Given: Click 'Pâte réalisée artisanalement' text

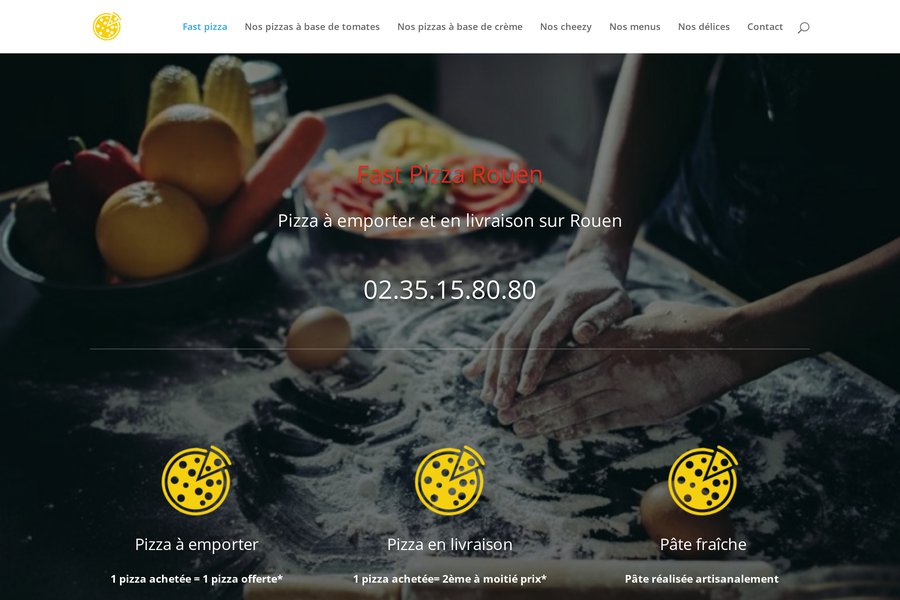Looking at the screenshot, I should tap(702, 579).
